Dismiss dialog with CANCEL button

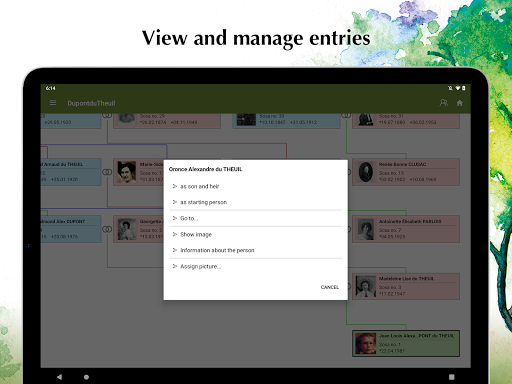[x=330, y=287]
